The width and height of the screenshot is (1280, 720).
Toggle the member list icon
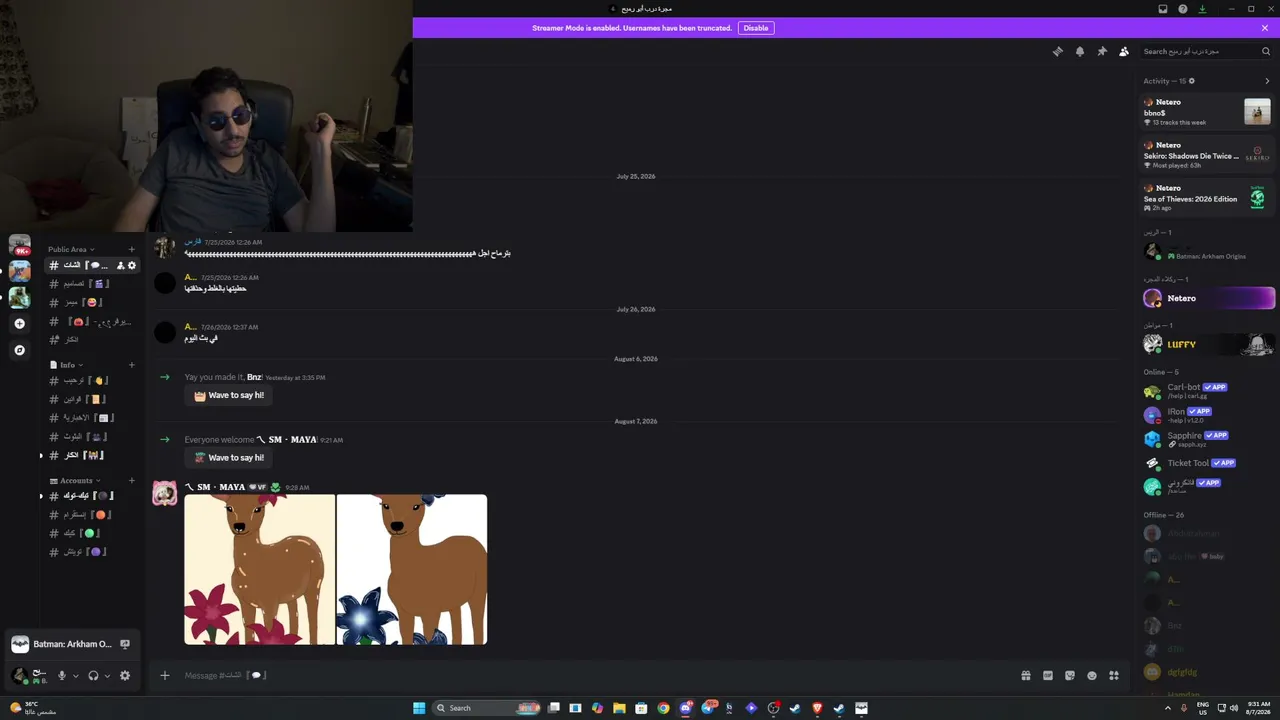click(x=1124, y=51)
